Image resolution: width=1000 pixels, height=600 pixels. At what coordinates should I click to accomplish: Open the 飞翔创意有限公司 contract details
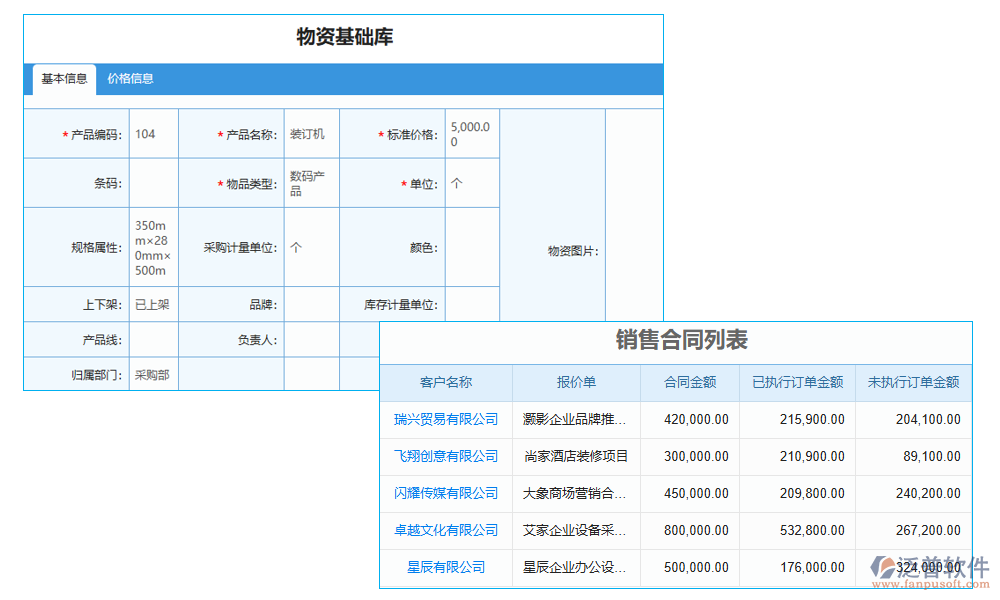coord(445,456)
